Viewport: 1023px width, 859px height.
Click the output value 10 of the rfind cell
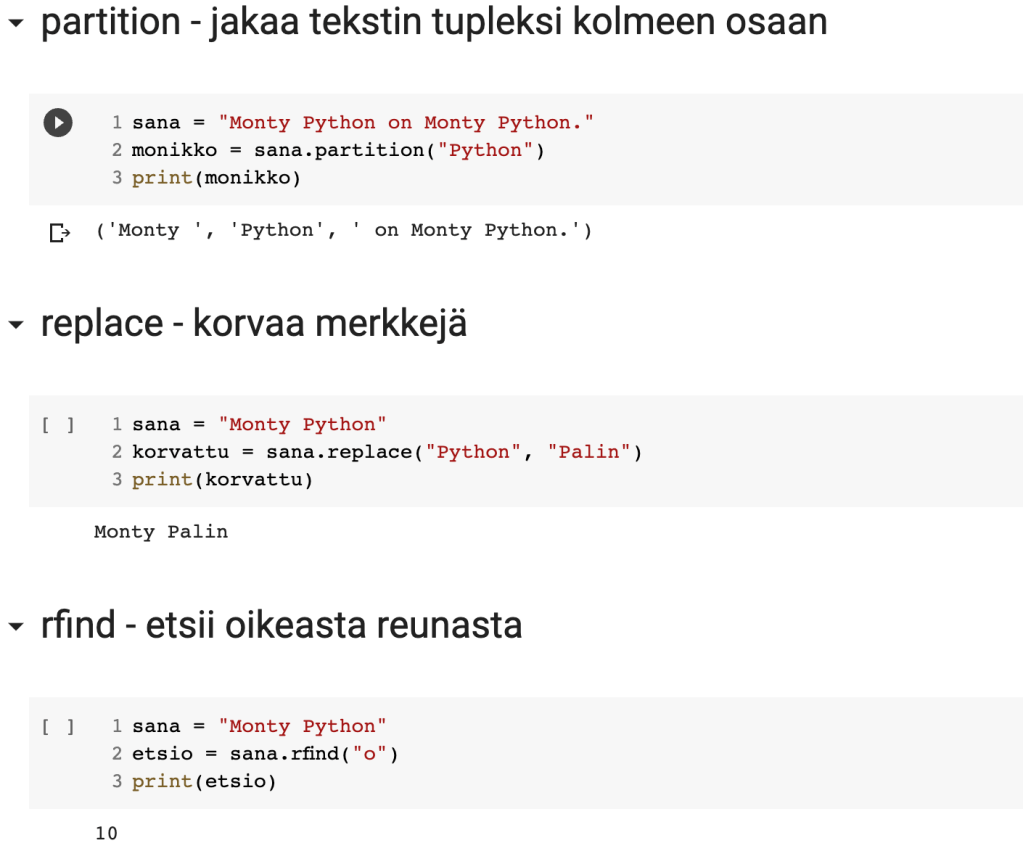click(x=106, y=833)
